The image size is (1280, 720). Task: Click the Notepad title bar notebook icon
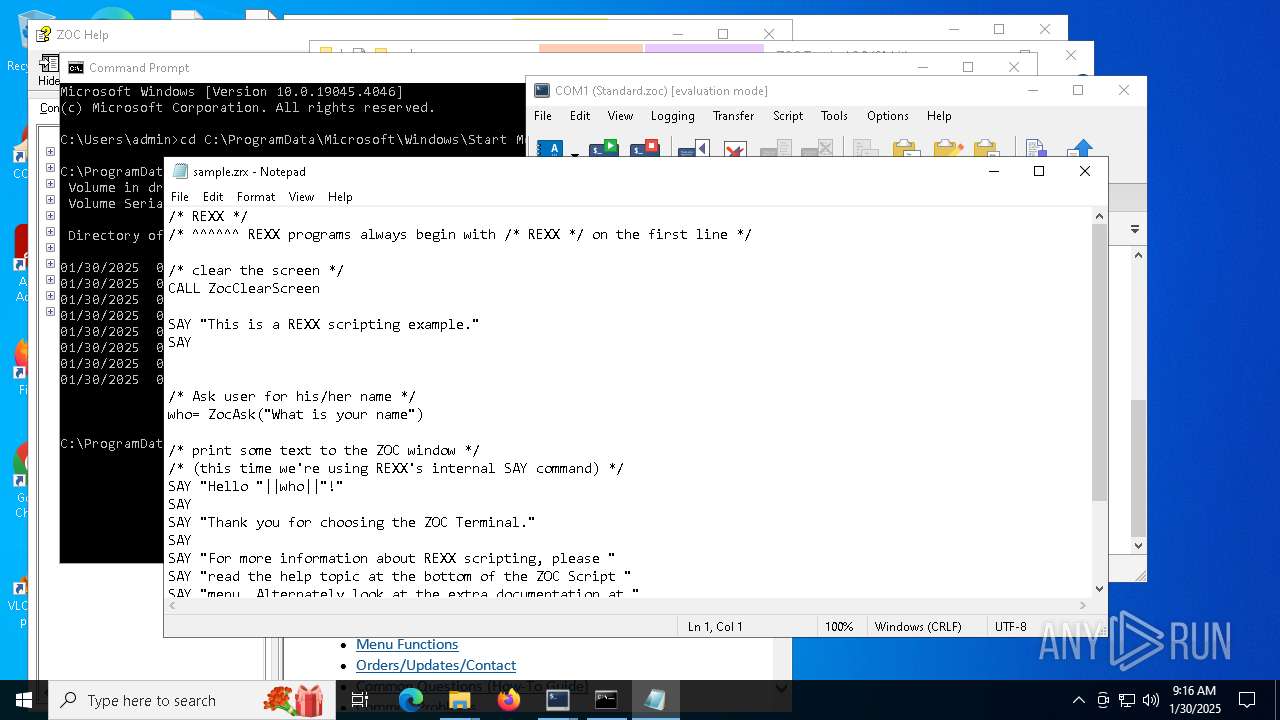coord(180,171)
